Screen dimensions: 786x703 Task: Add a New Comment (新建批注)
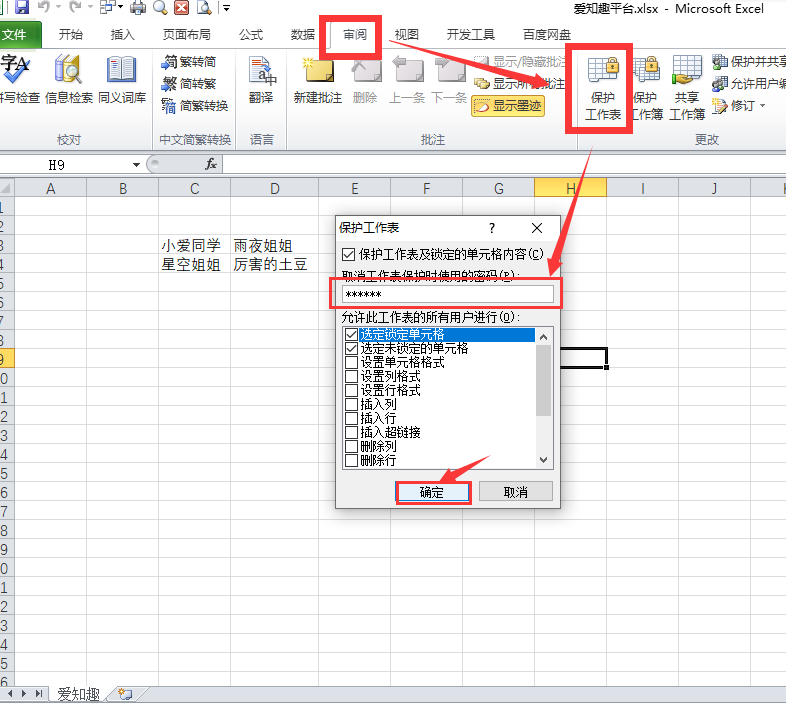pos(317,80)
